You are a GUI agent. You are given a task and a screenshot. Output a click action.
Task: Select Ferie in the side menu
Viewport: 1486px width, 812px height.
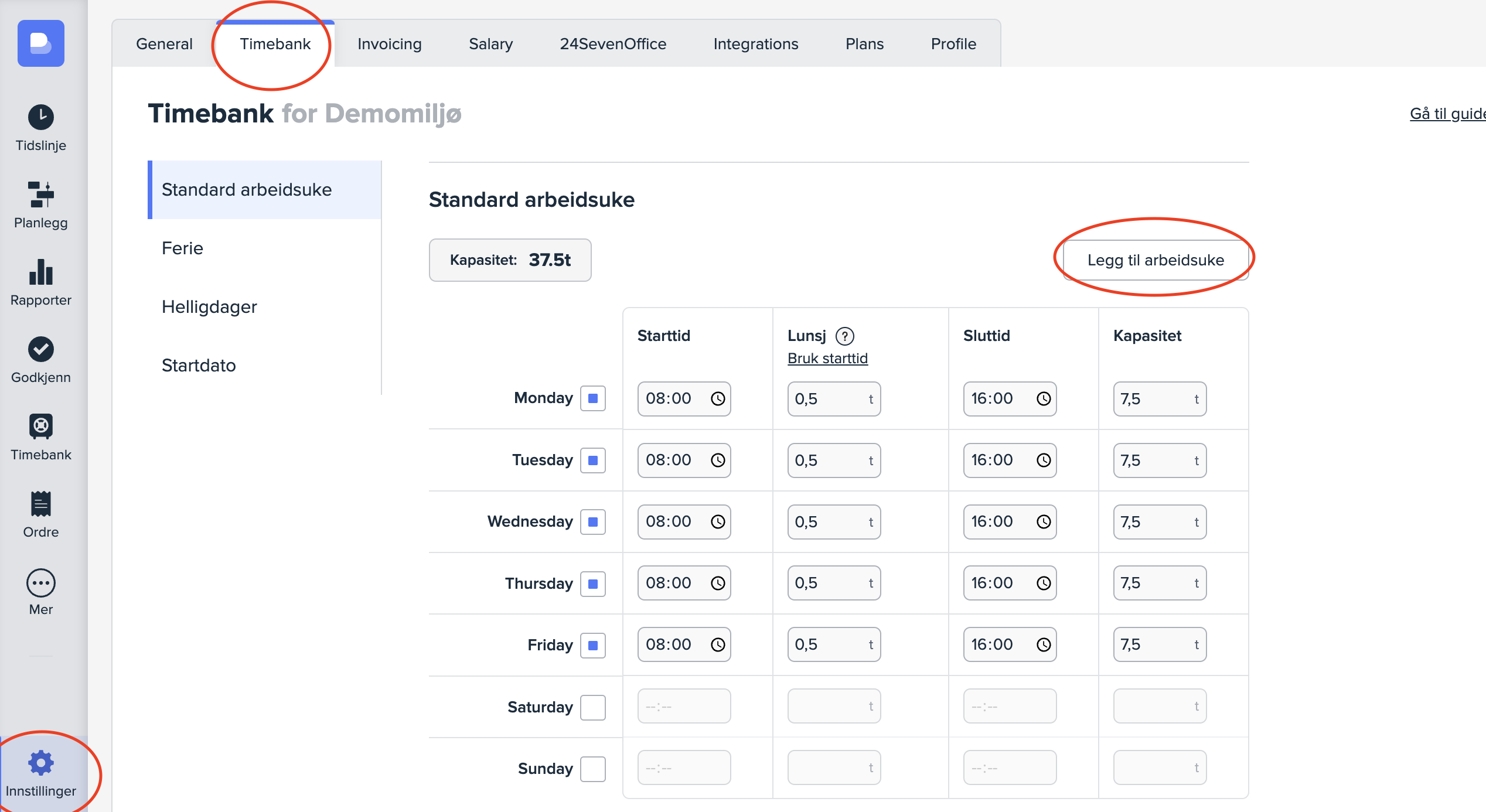tap(182, 248)
